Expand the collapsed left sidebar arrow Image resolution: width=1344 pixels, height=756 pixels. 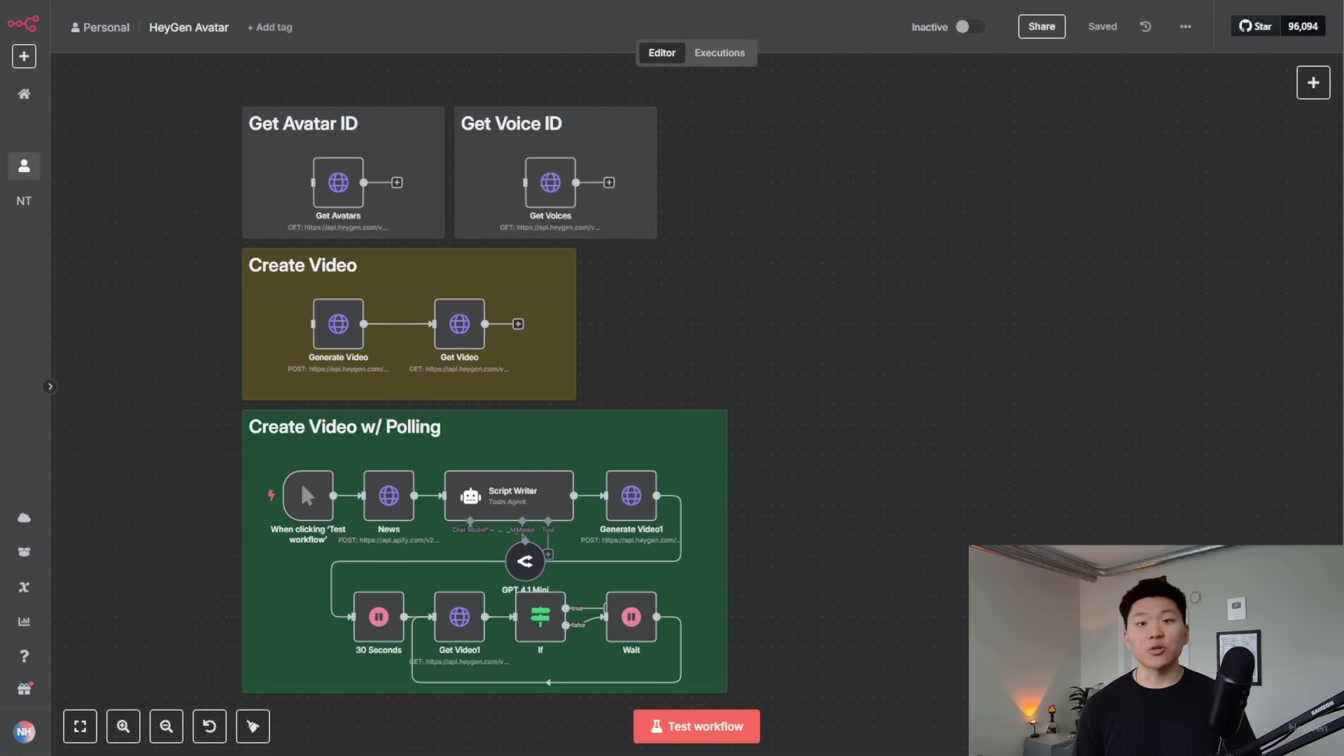coord(50,386)
